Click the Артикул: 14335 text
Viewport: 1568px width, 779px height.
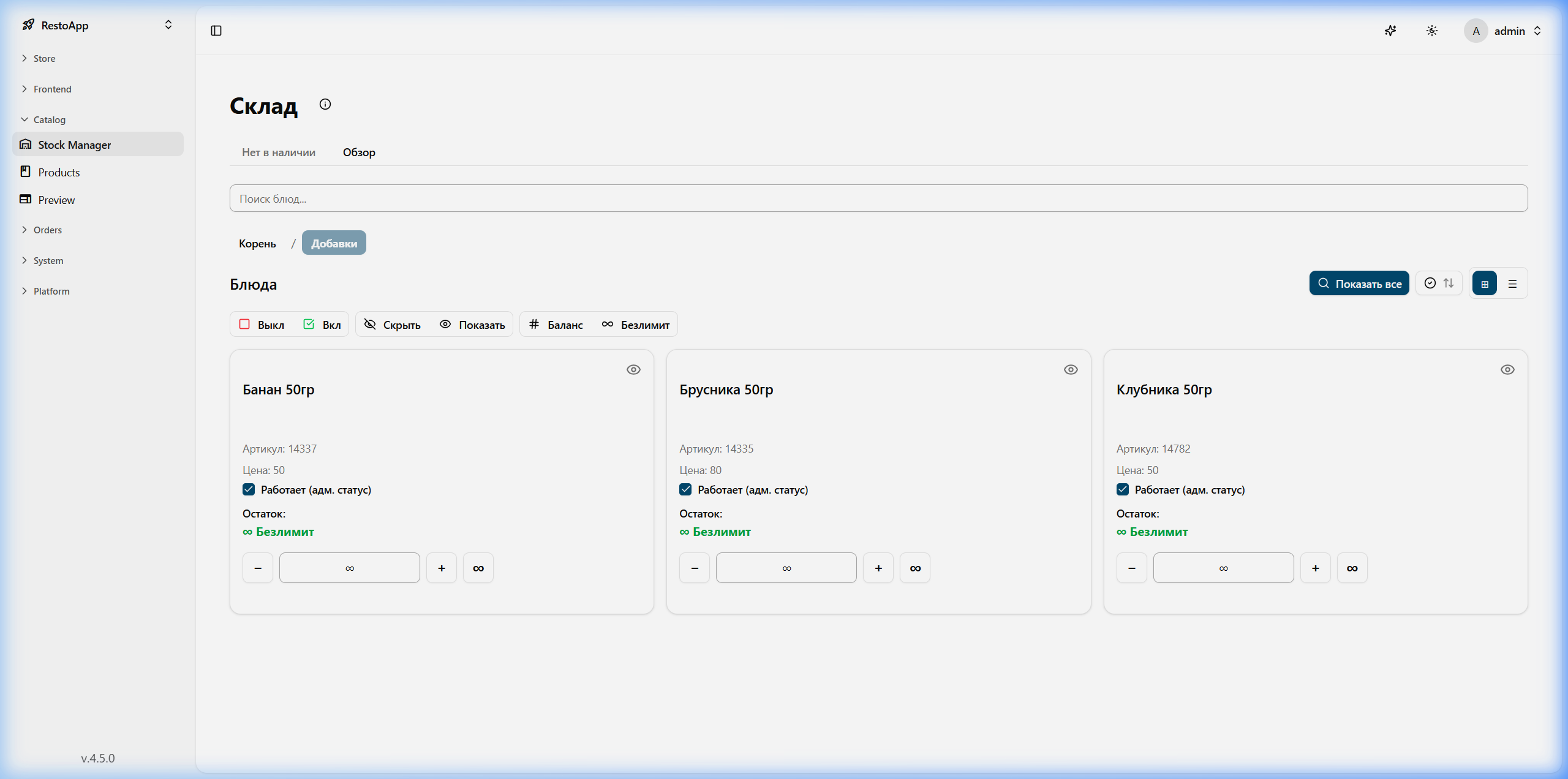coord(716,448)
